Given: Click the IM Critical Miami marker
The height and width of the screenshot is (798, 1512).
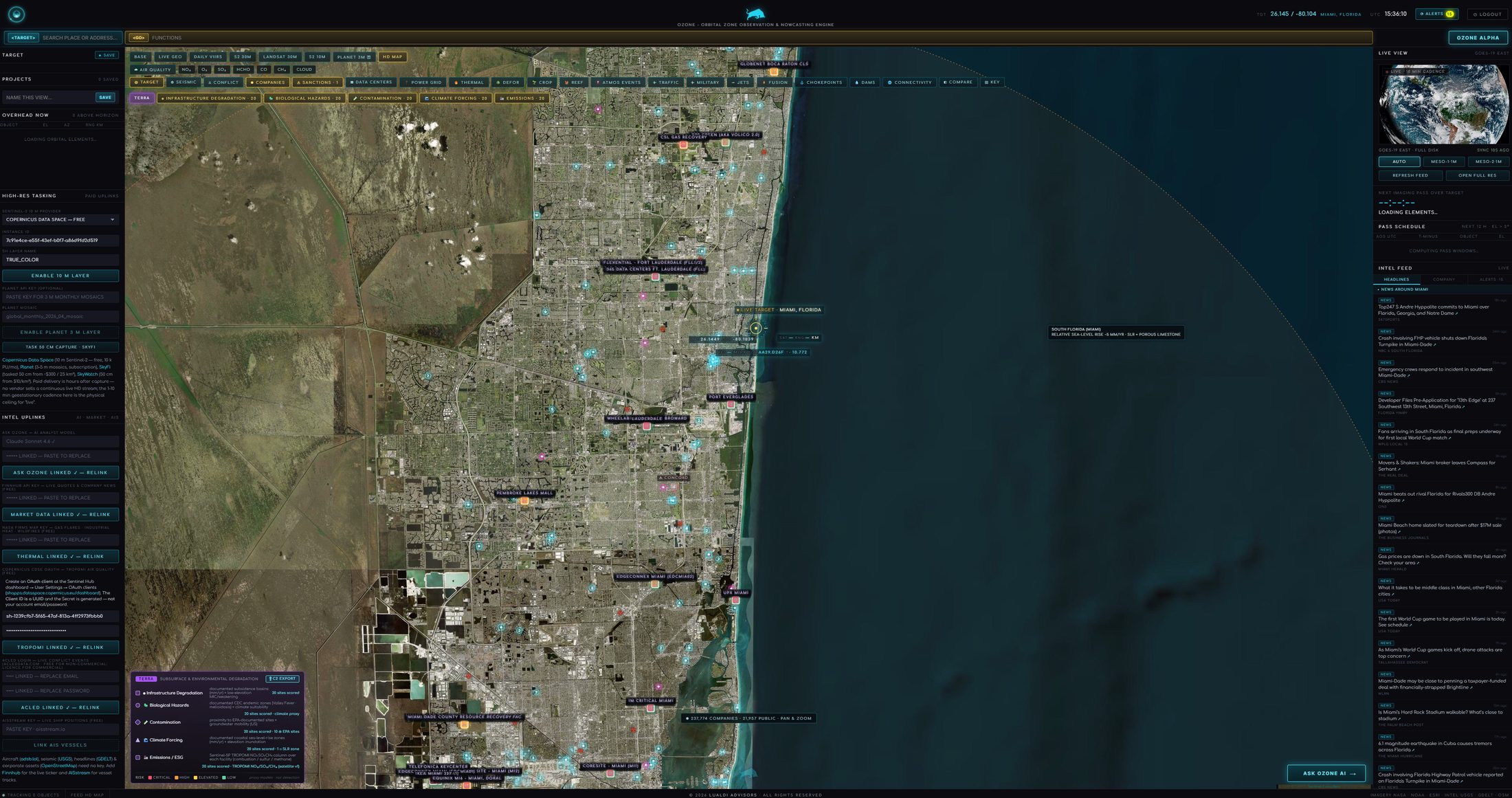Looking at the screenshot, I should 650,709.
